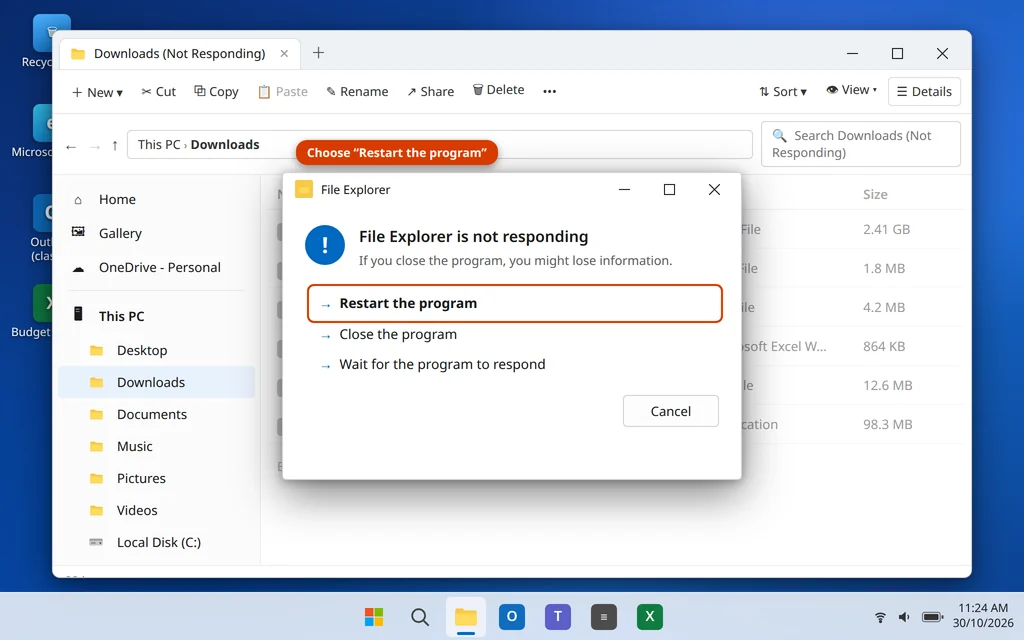The height and width of the screenshot is (640, 1024).
Task: Open Teams from the taskbar
Action: pyautogui.click(x=558, y=616)
